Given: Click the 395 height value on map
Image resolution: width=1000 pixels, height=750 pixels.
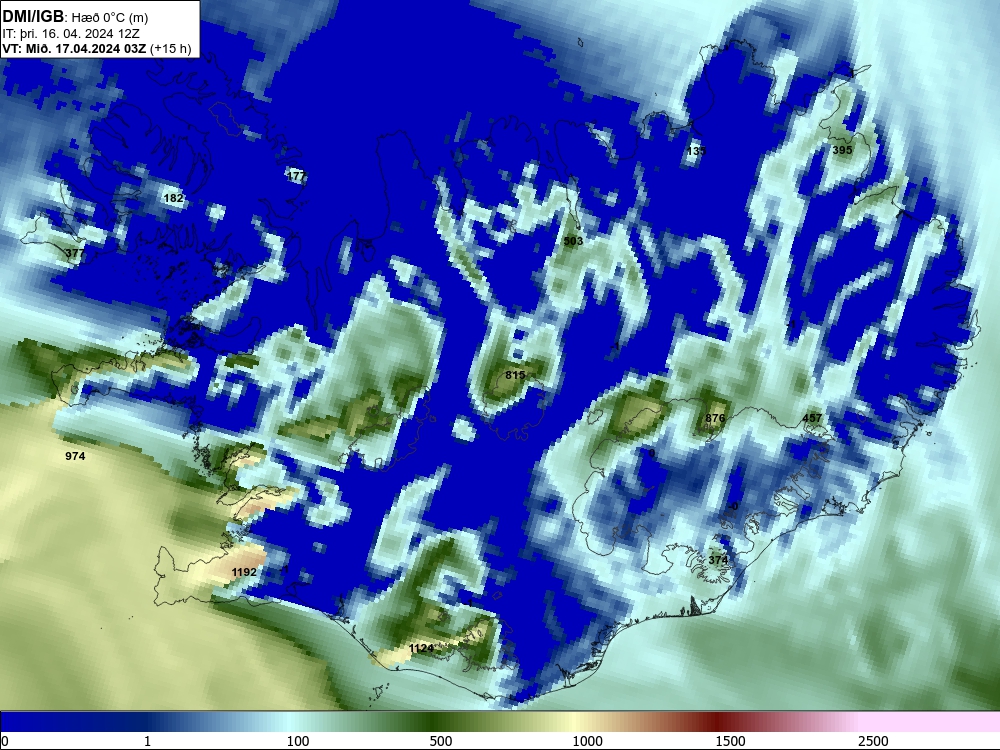Looking at the screenshot, I should [842, 150].
